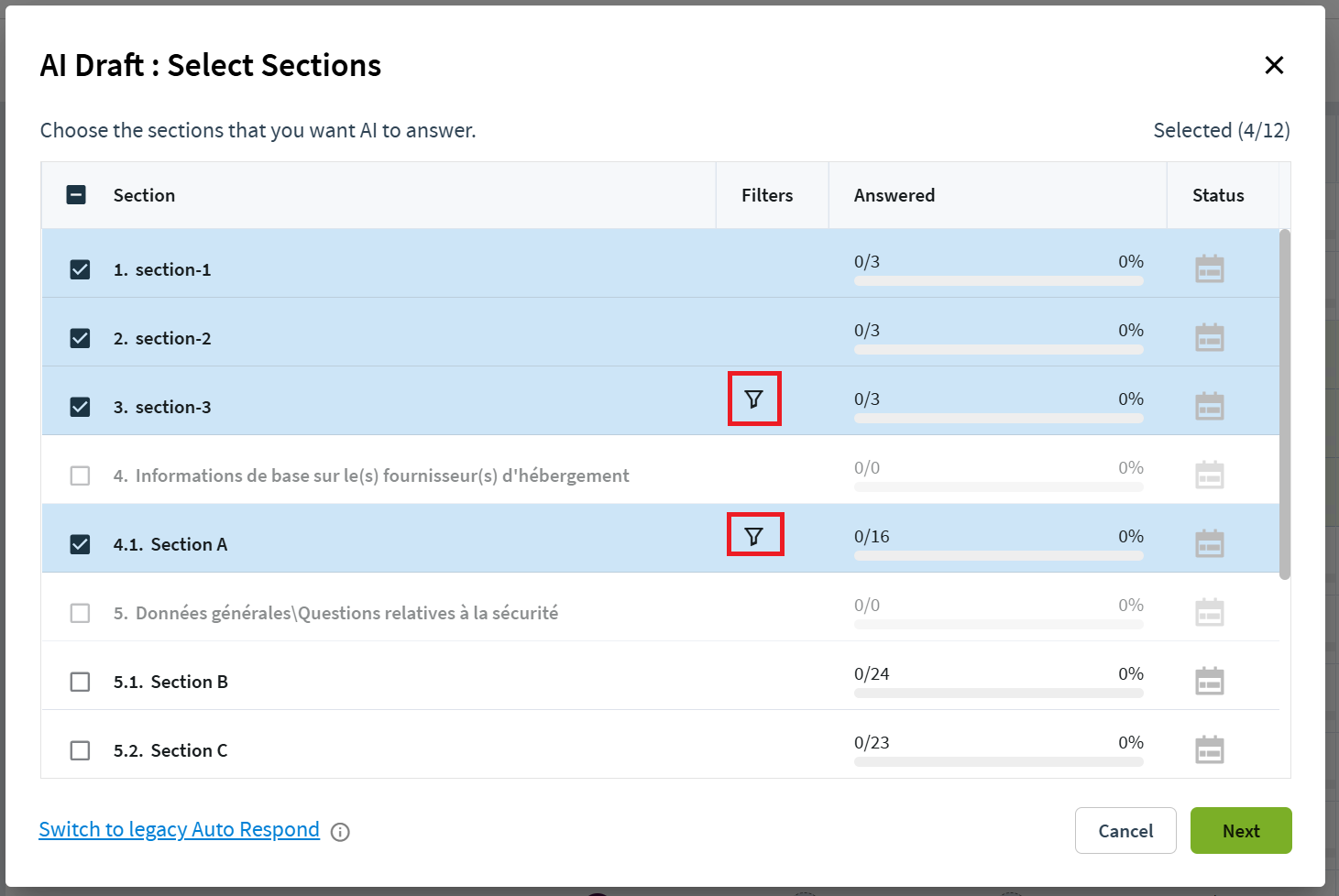Click status calendar icon for Section C

[x=1210, y=749]
